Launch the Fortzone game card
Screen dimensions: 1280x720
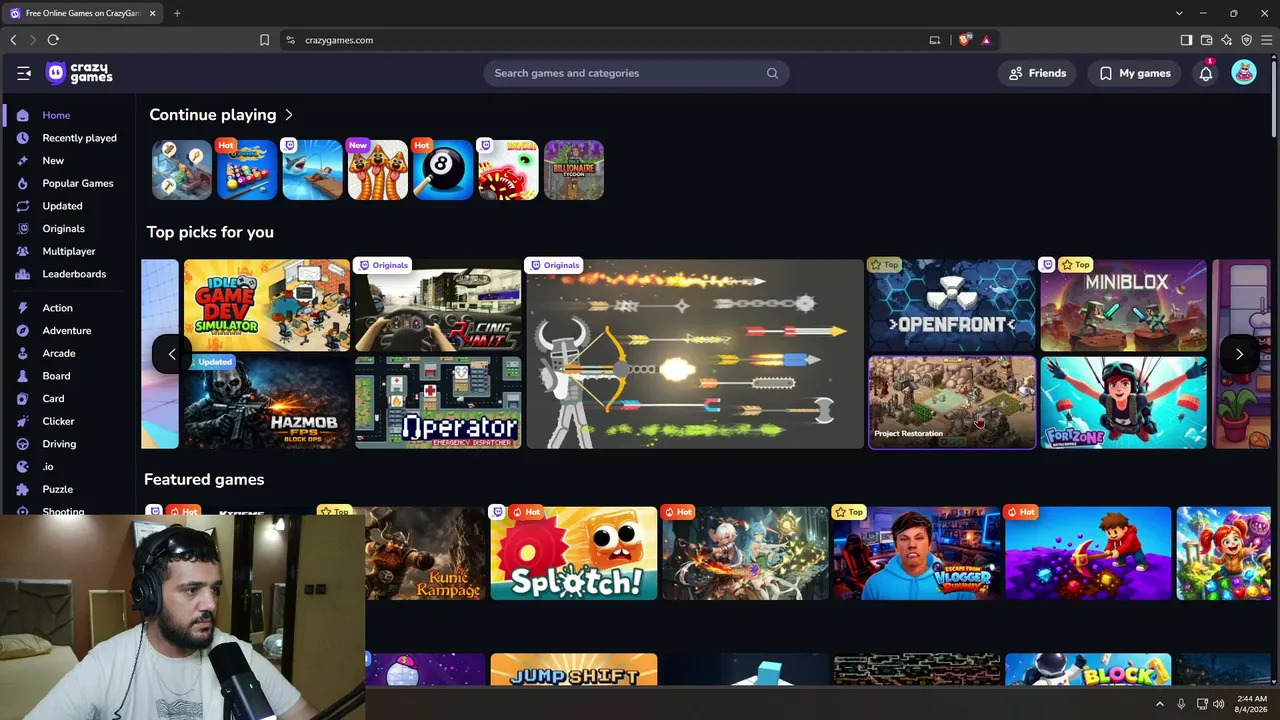pos(1124,402)
